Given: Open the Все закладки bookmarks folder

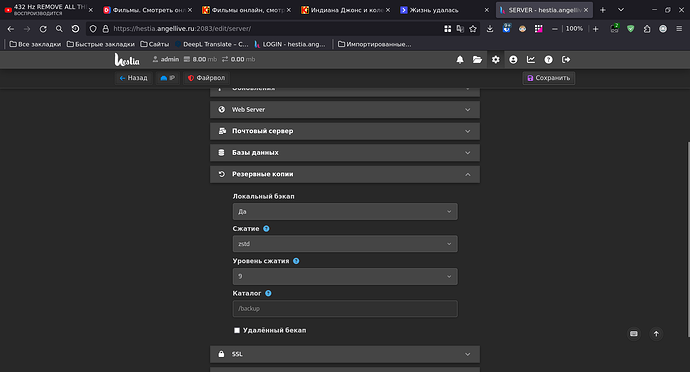Looking at the screenshot, I should pos(35,44).
